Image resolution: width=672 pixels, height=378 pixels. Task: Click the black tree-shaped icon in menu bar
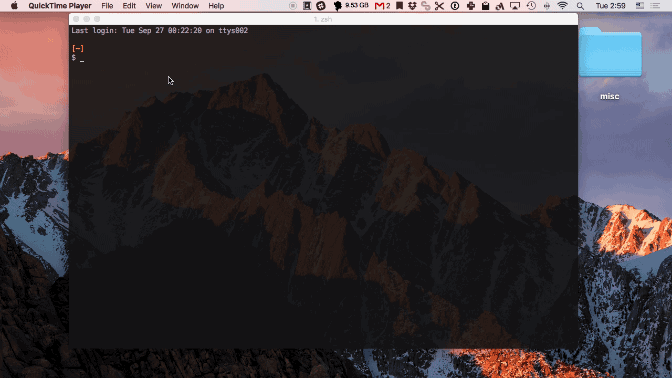click(x=337, y=6)
